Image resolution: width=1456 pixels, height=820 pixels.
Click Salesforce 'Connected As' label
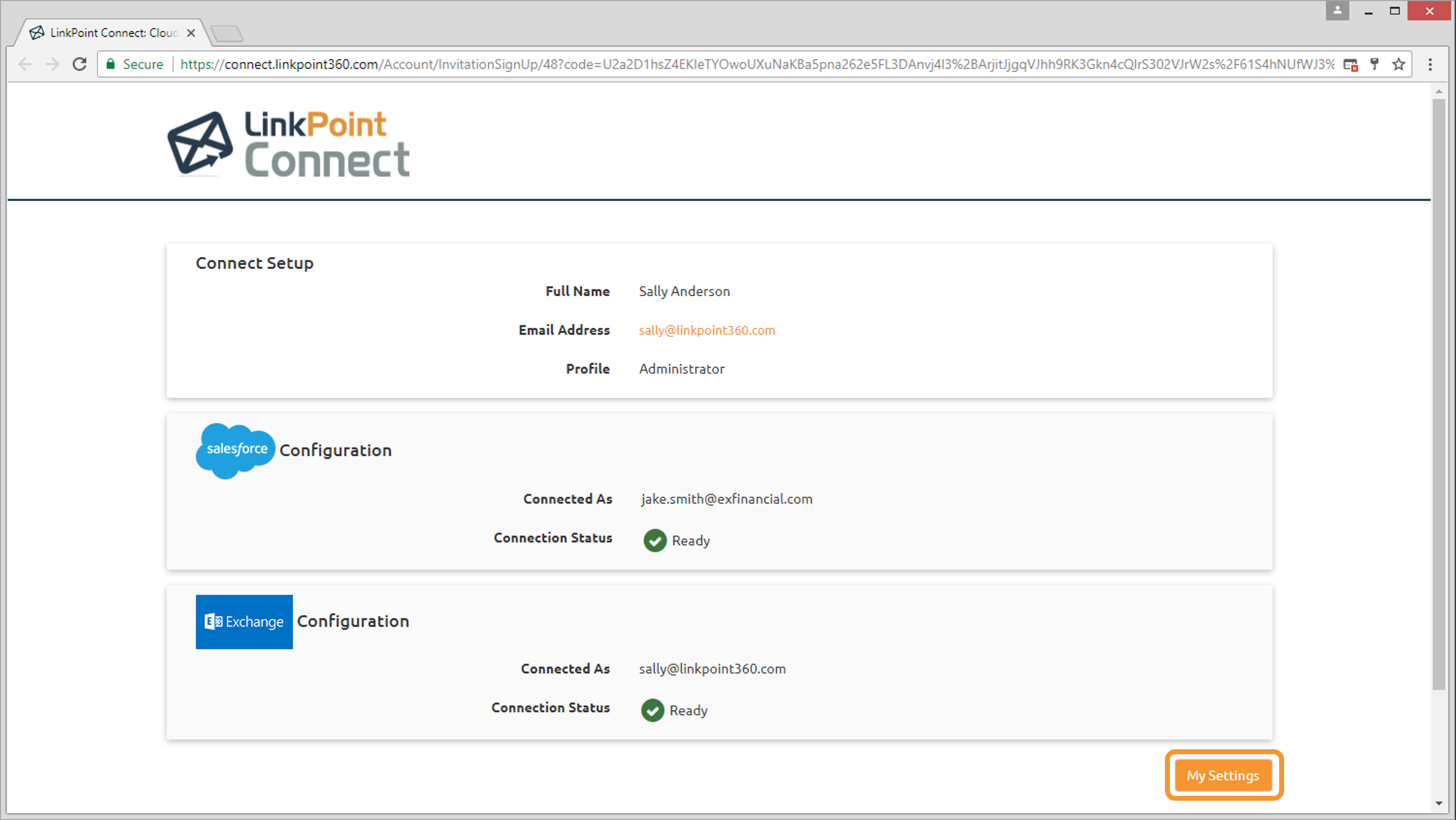tap(567, 499)
